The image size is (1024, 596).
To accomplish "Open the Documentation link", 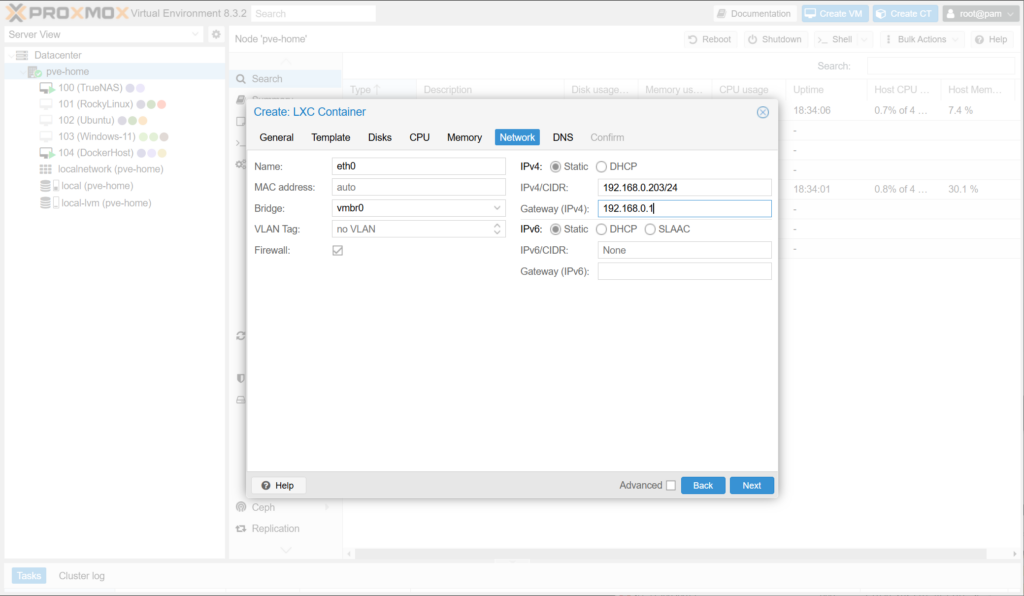I will tap(755, 14).
